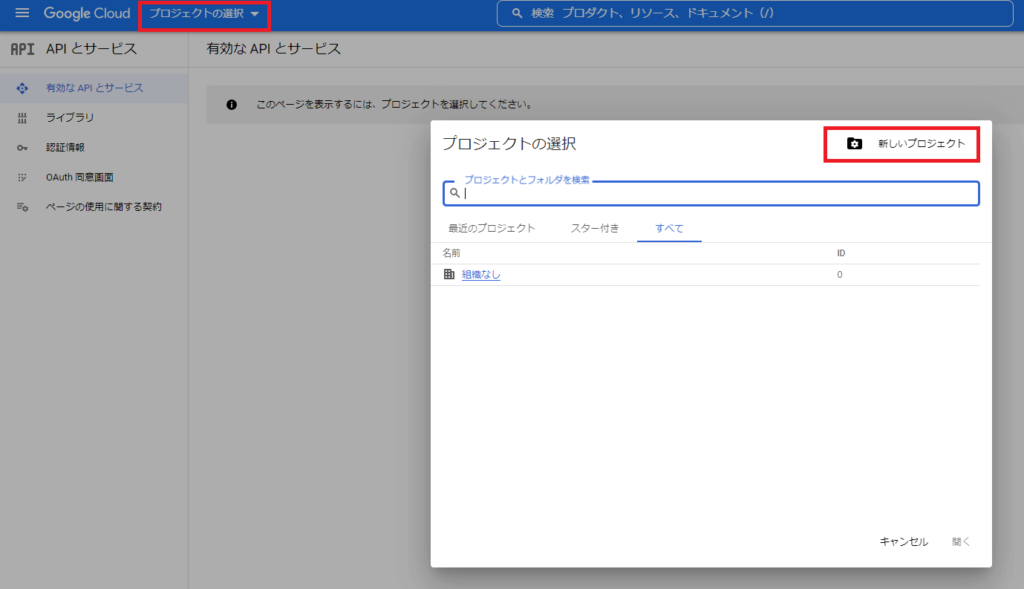Click the new project folder icon
This screenshot has height=589, width=1024.
[x=854, y=144]
